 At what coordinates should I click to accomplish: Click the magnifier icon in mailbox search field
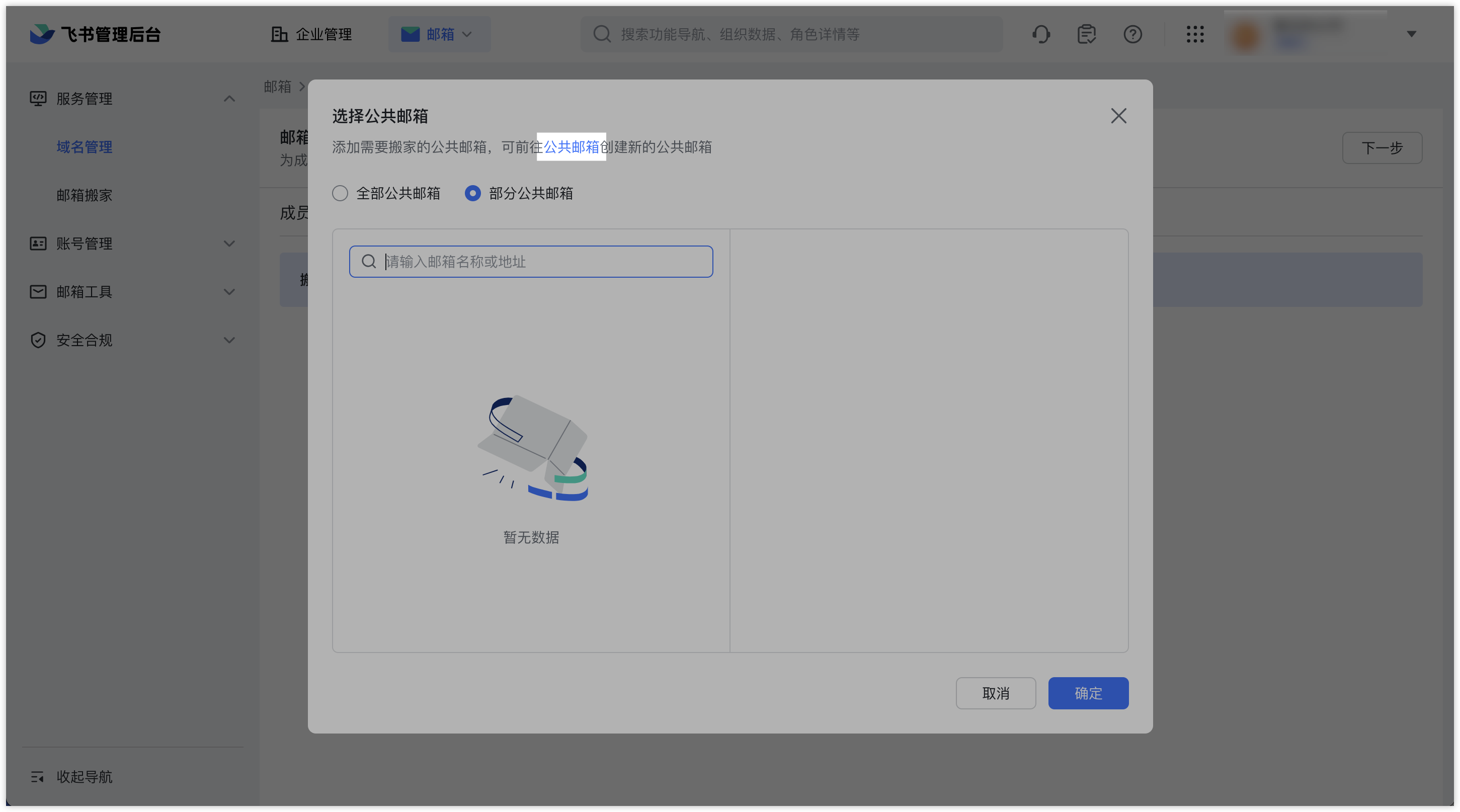click(x=369, y=261)
